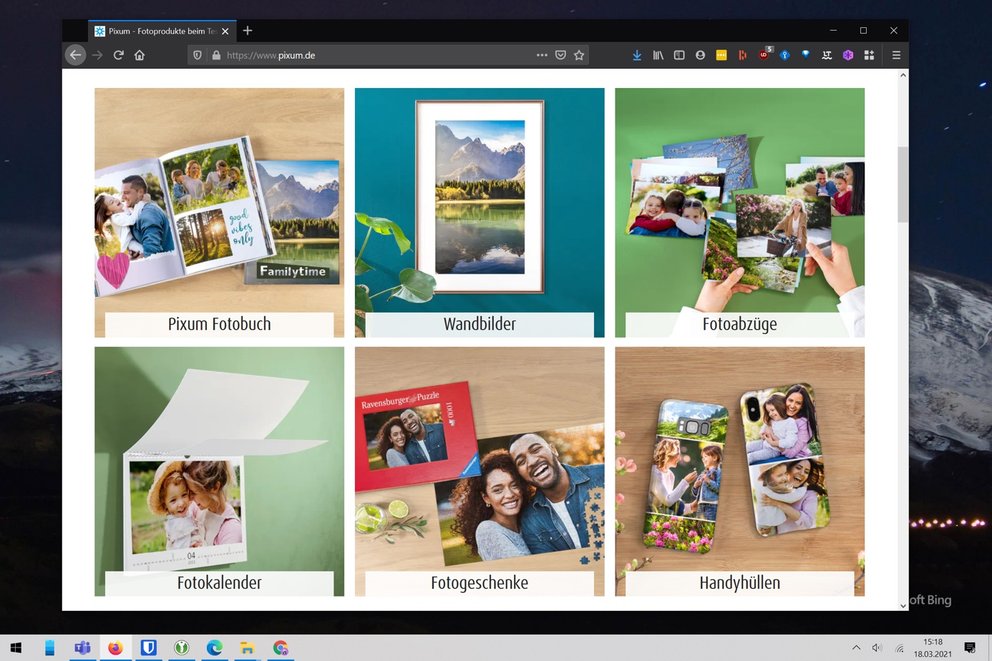Open the Windows notification center
The width and height of the screenshot is (992, 661).
click(970, 648)
